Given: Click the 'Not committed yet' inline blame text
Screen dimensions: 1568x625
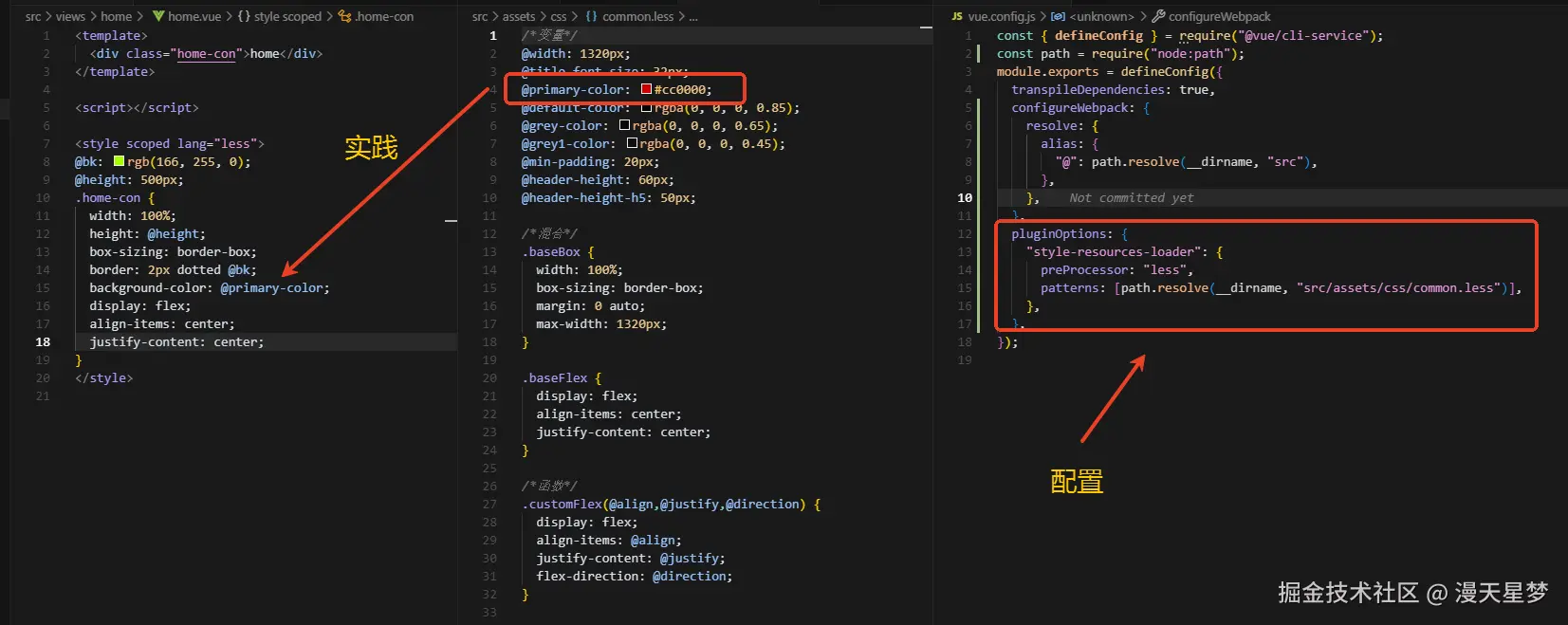Looking at the screenshot, I should (x=1131, y=197).
